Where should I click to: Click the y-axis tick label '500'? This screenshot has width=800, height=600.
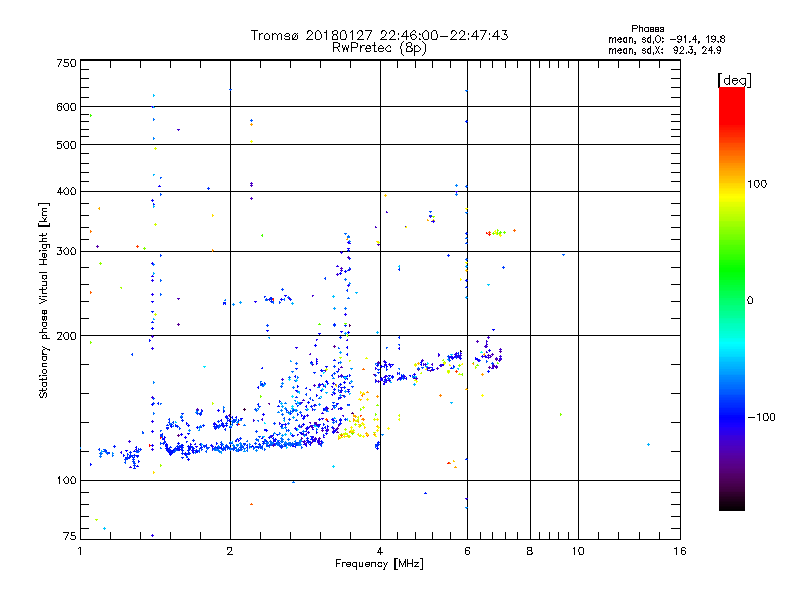tap(66, 145)
